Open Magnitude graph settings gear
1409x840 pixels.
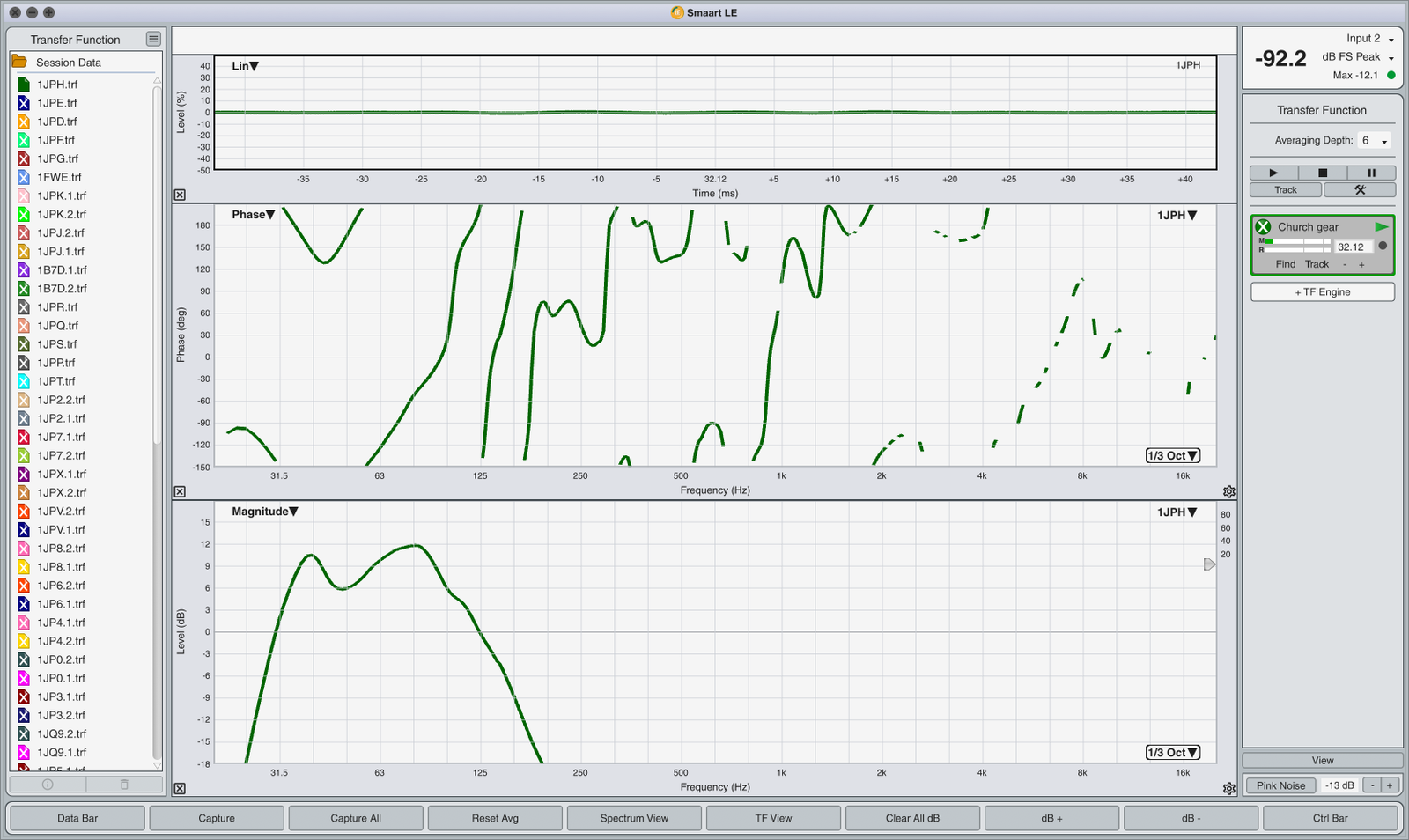1228,788
